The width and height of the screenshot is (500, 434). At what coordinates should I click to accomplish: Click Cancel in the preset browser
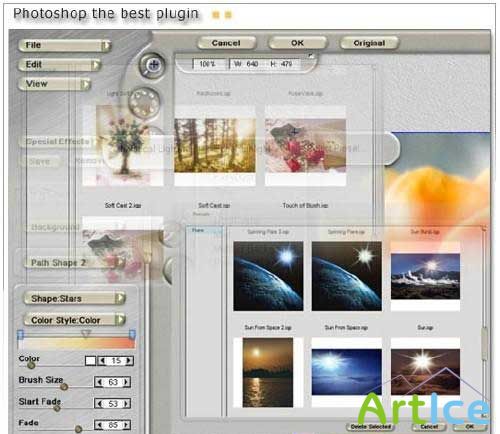pos(429,426)
